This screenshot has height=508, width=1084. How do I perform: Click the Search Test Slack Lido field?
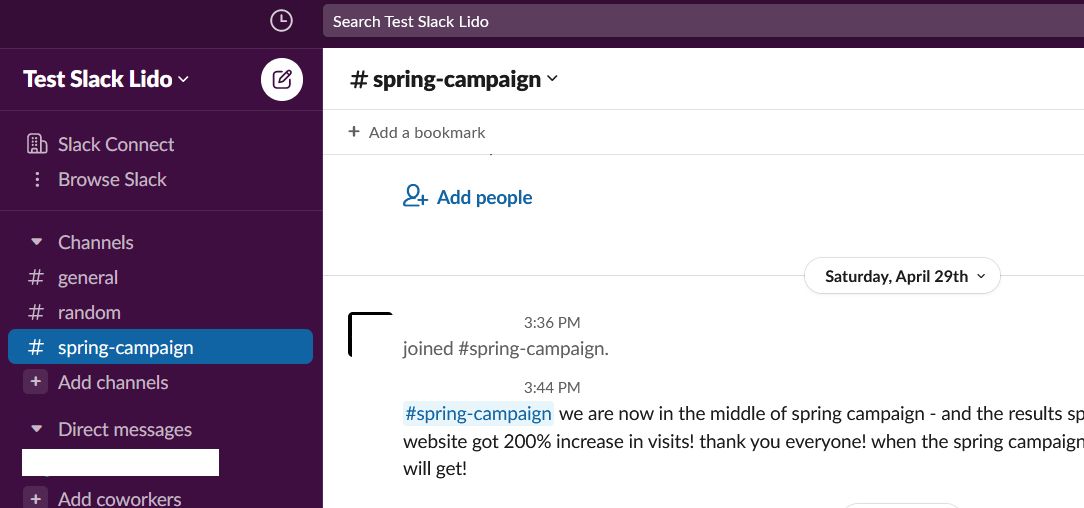pyautogui.click(x=703, y=21)
